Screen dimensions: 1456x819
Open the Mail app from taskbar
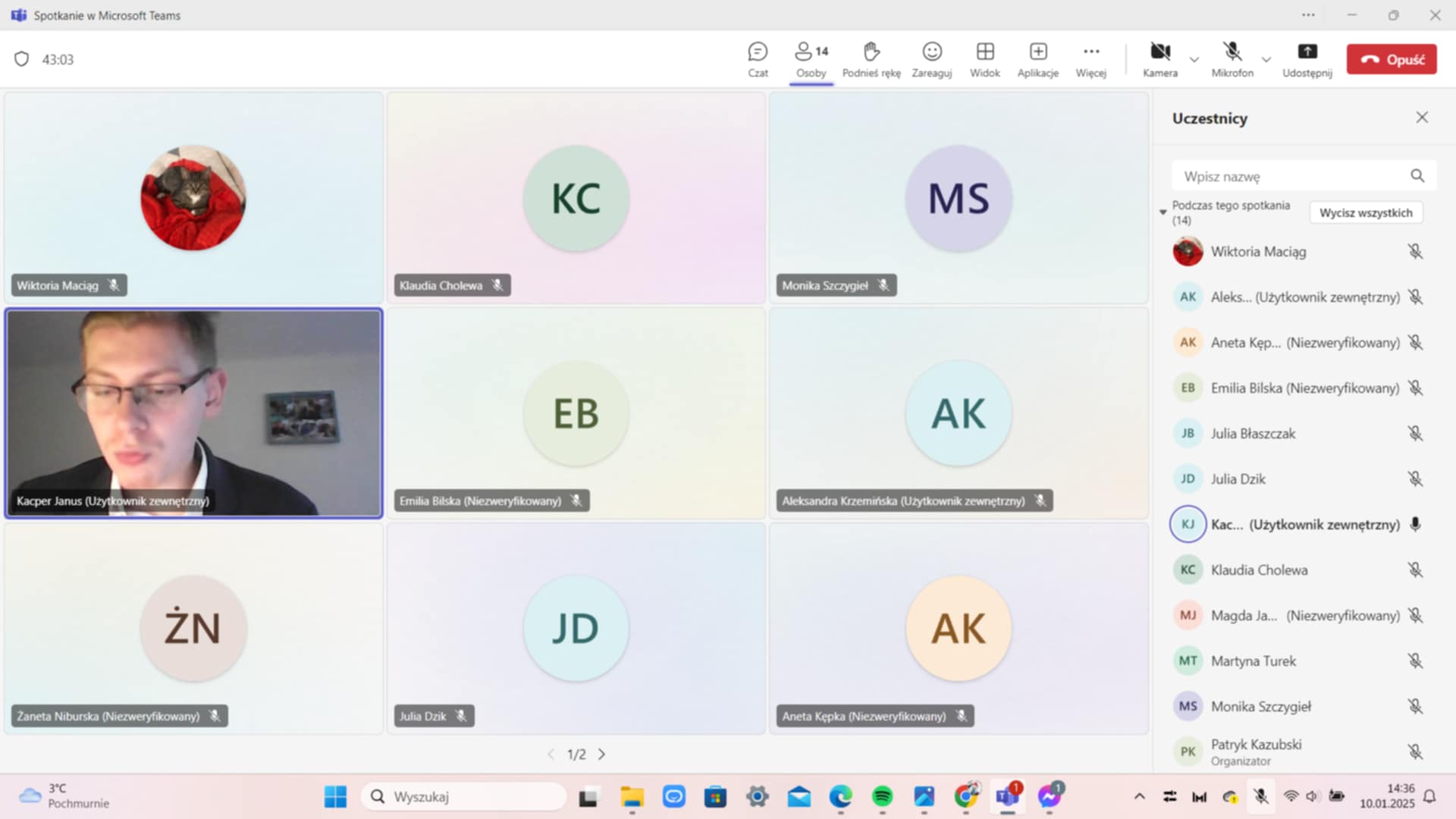(x=799, y=797)
